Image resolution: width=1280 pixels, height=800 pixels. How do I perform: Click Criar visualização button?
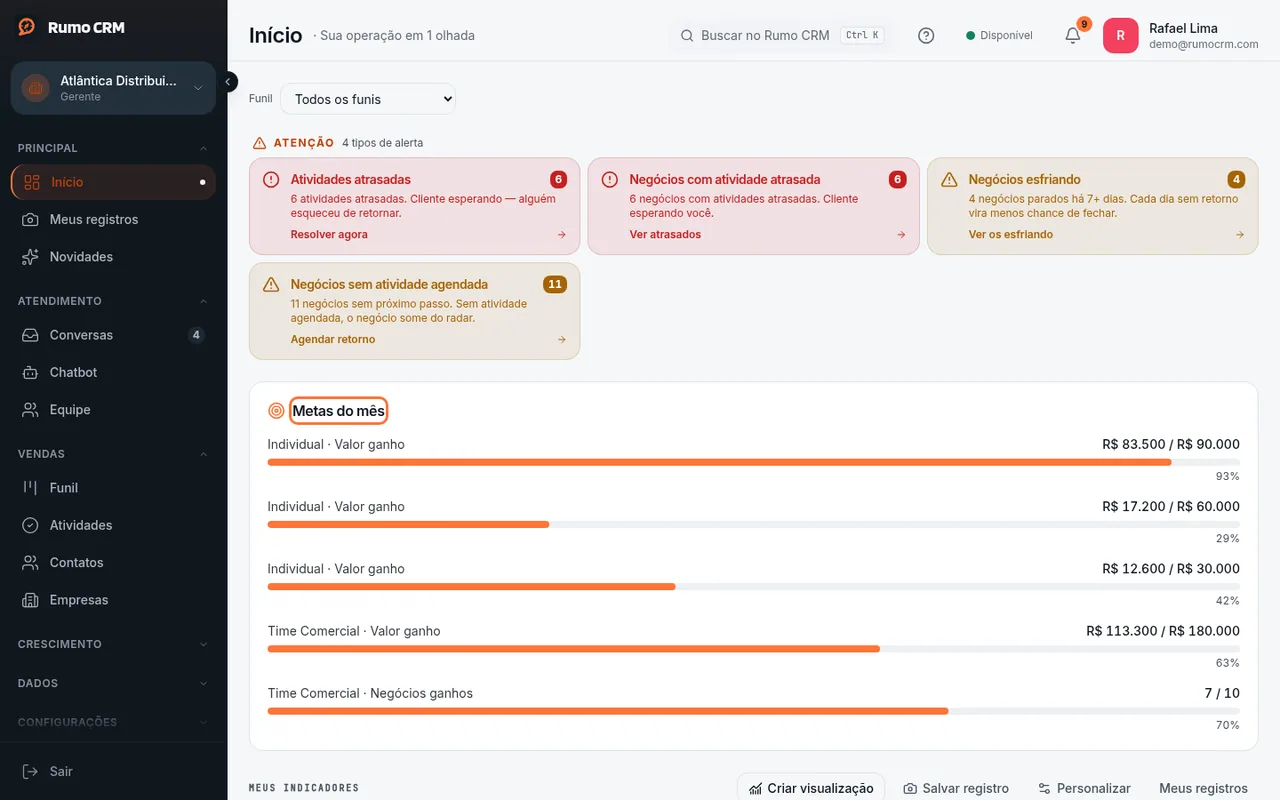coord(811,788)
